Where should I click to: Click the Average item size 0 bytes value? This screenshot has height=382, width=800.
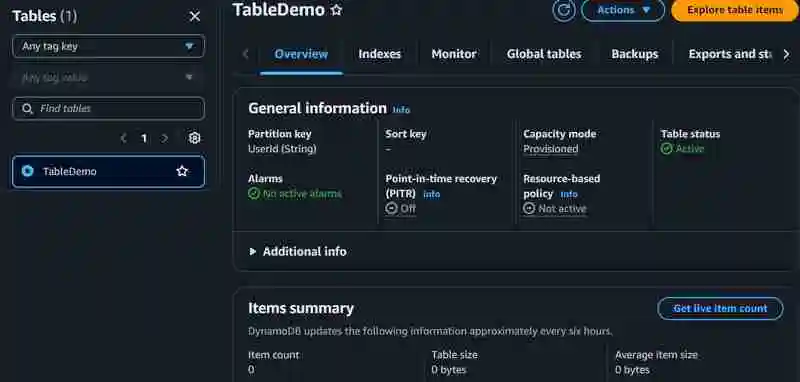632,370
